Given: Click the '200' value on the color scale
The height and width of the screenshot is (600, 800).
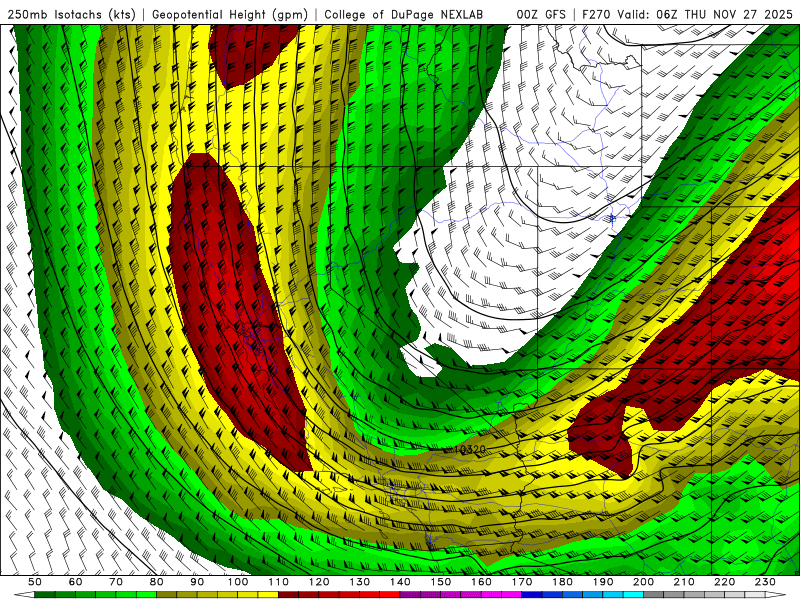Looking at the screenshot, I should click(644, 581).
